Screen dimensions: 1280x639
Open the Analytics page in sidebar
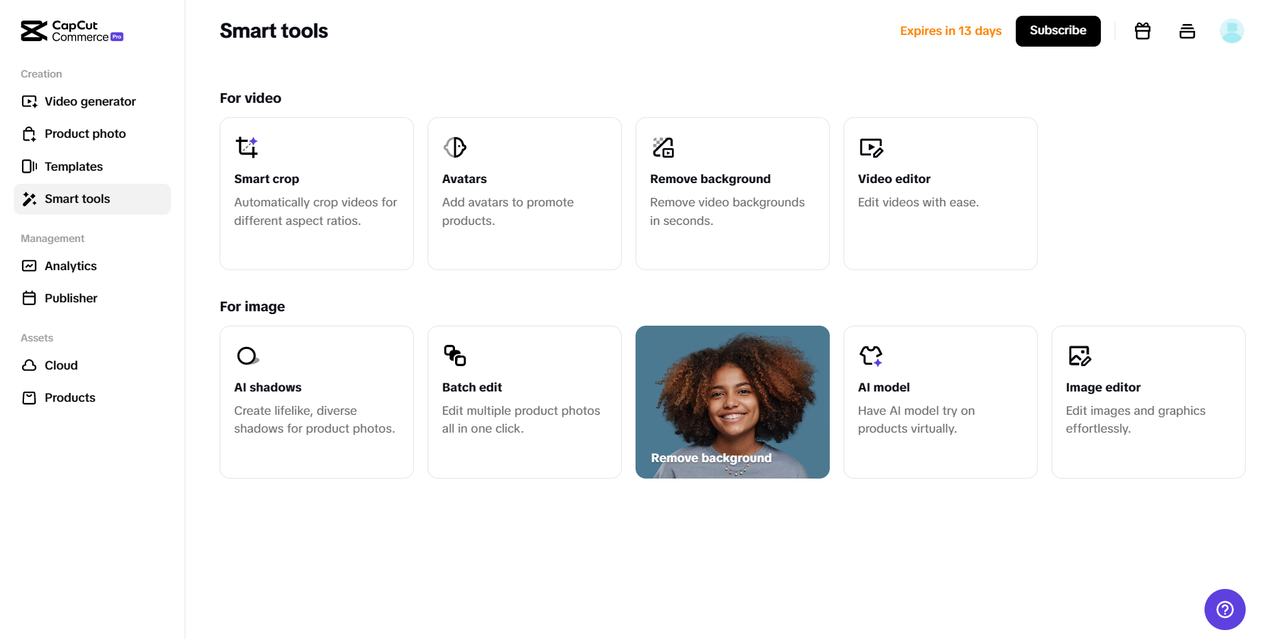pyautogui.click(x=71, y=266)
